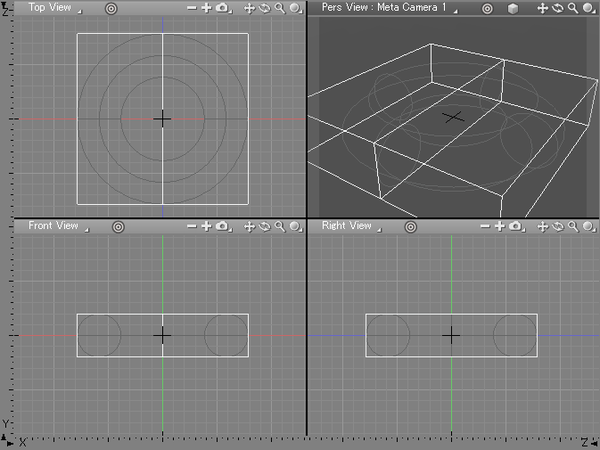This screenshot has width=600, height=450.
Task: Open the camera menu in Right View
Action: [x=516, y=227]
